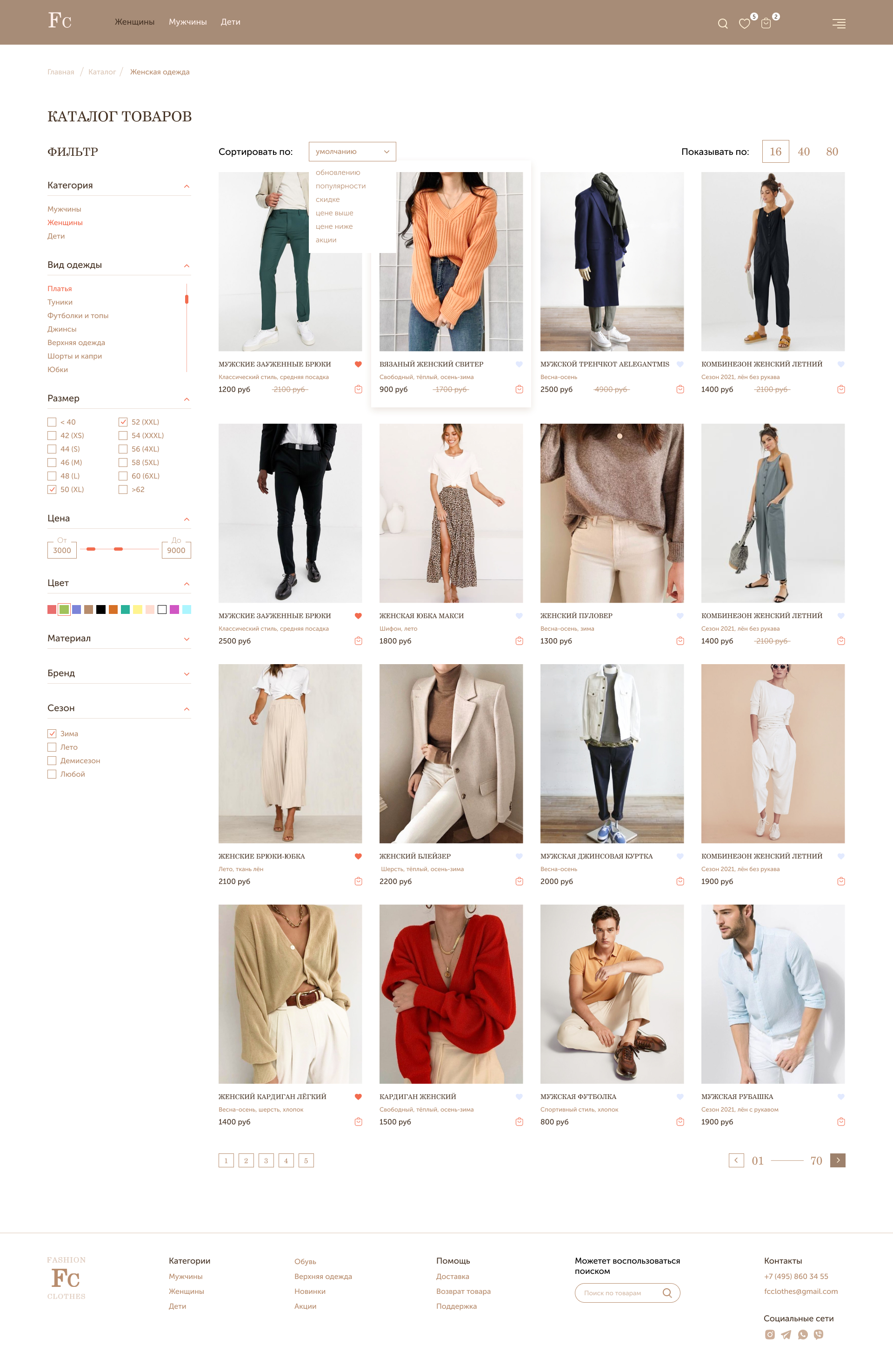Select the green color swatch
Viewport: 893px width, 1372px height.
(x=64, y=609)
